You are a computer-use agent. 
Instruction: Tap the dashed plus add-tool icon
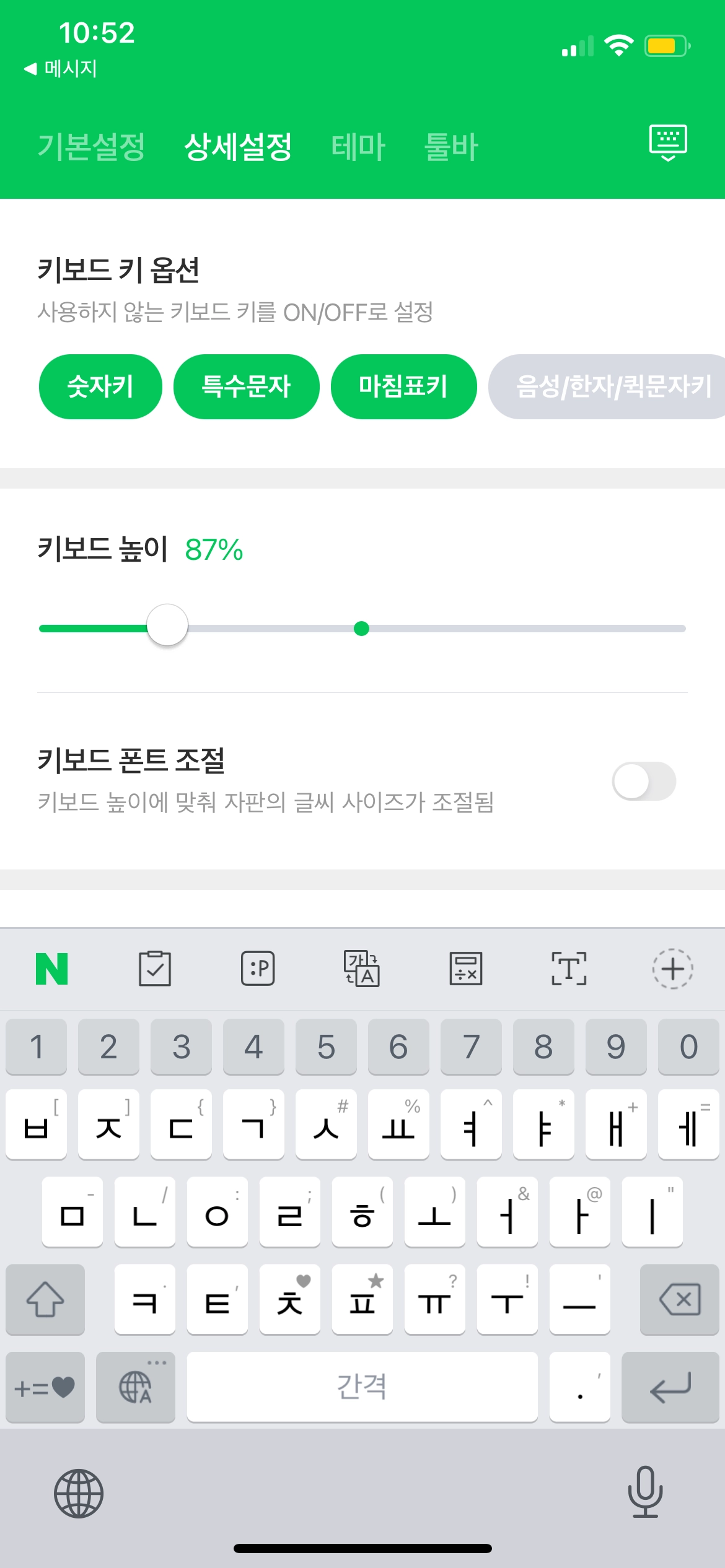pyautogui.click(x=672, y=969)
